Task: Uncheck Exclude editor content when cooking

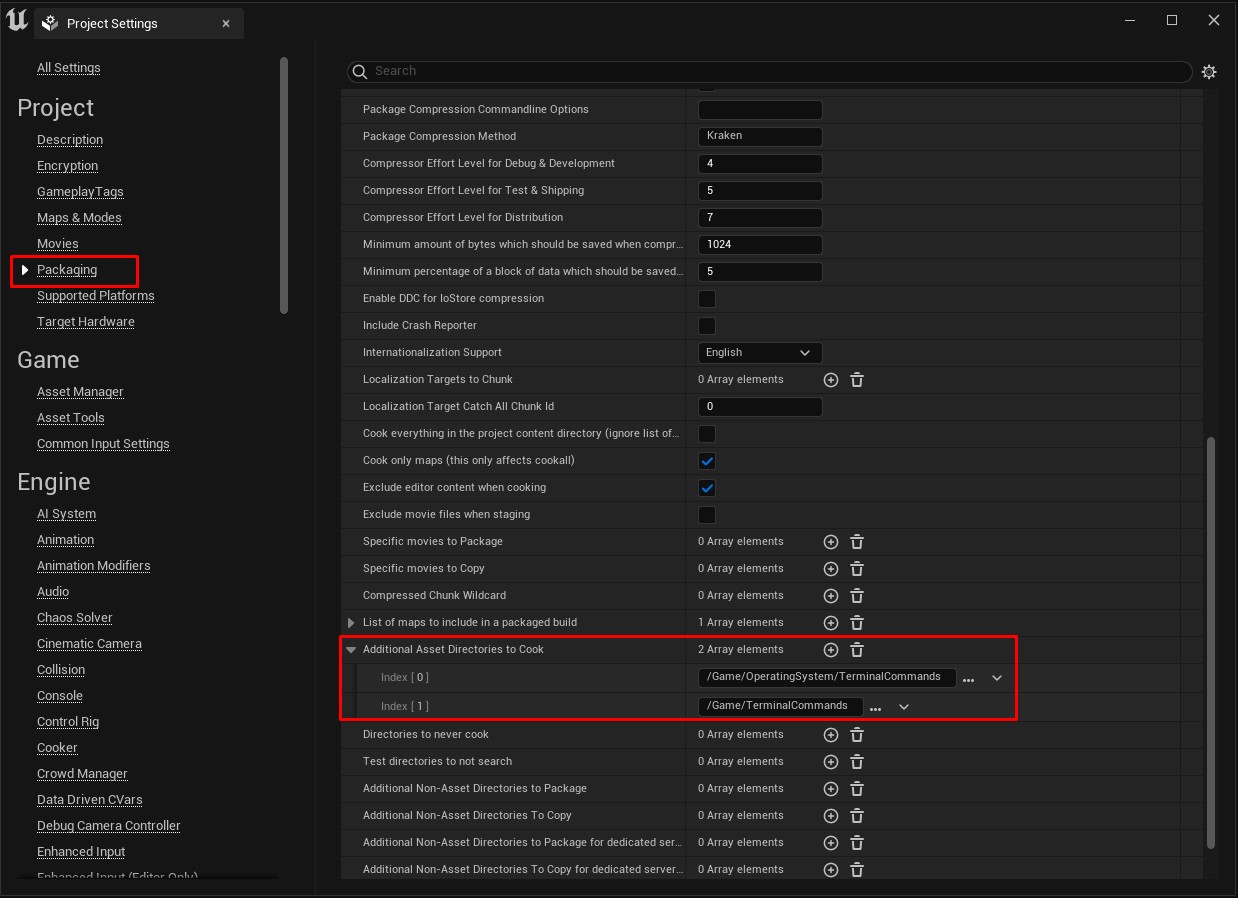Action: (x=707, y=488)
